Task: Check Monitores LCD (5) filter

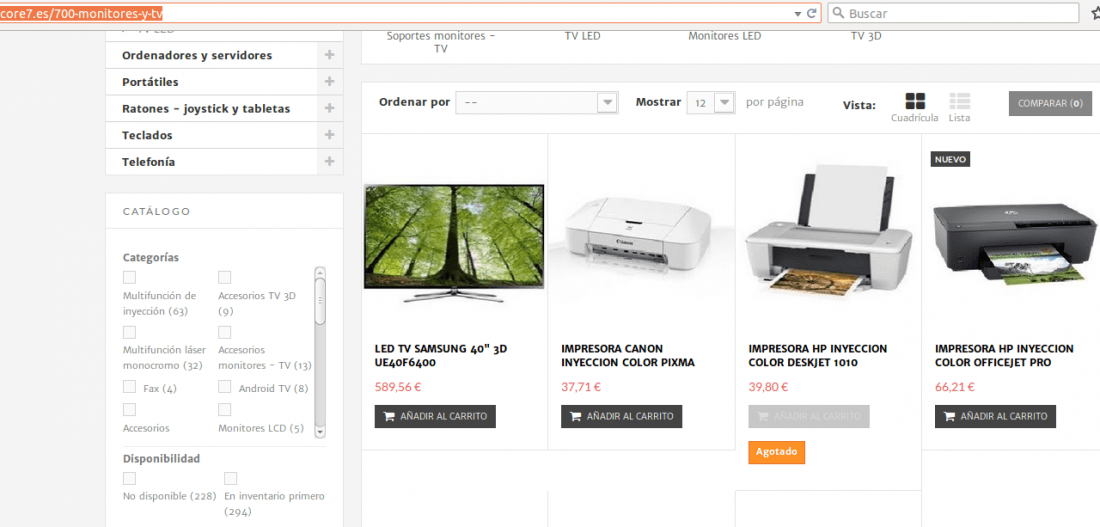Action: coord(224,409)
